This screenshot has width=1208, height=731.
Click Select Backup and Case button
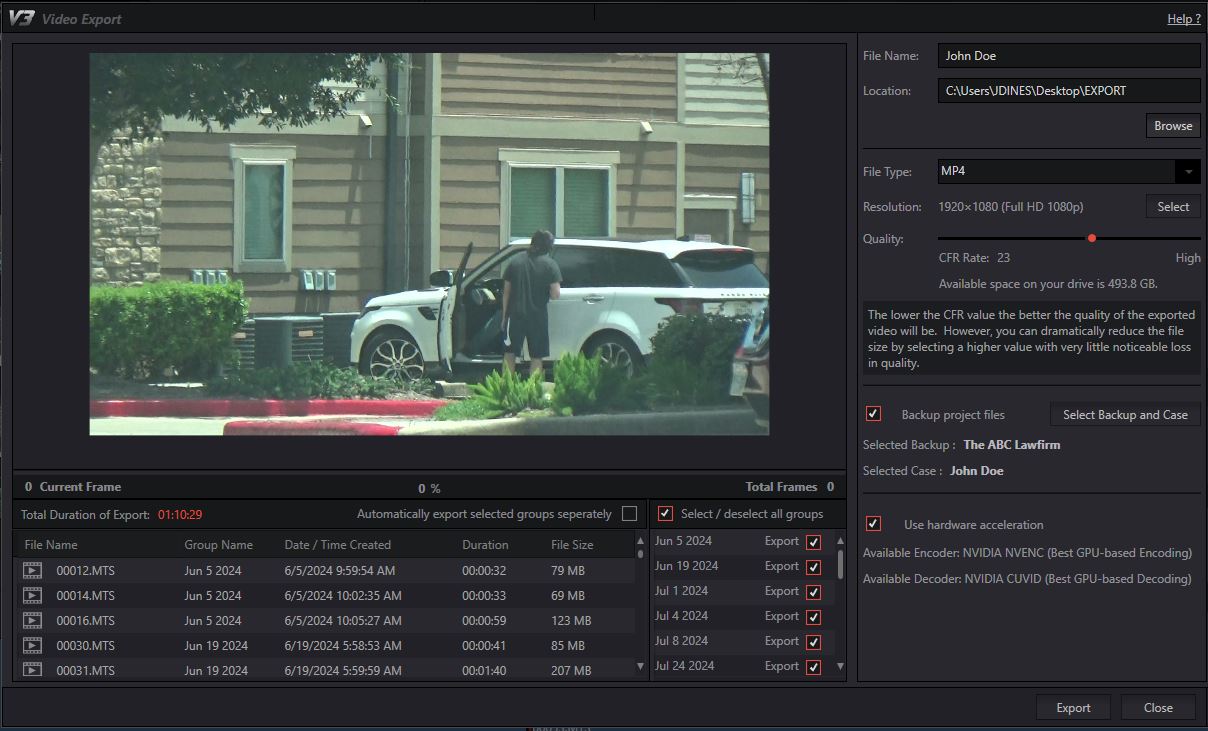[1125, 414]
